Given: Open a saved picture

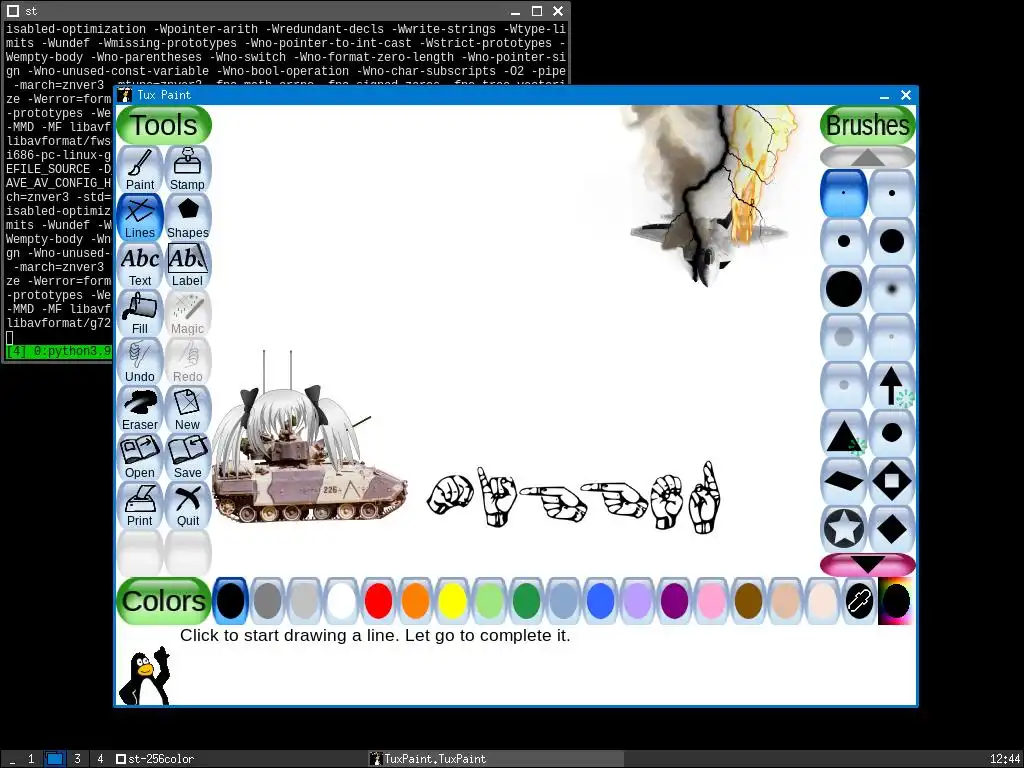Looking at the screenshot, I should tap(140, 458).
